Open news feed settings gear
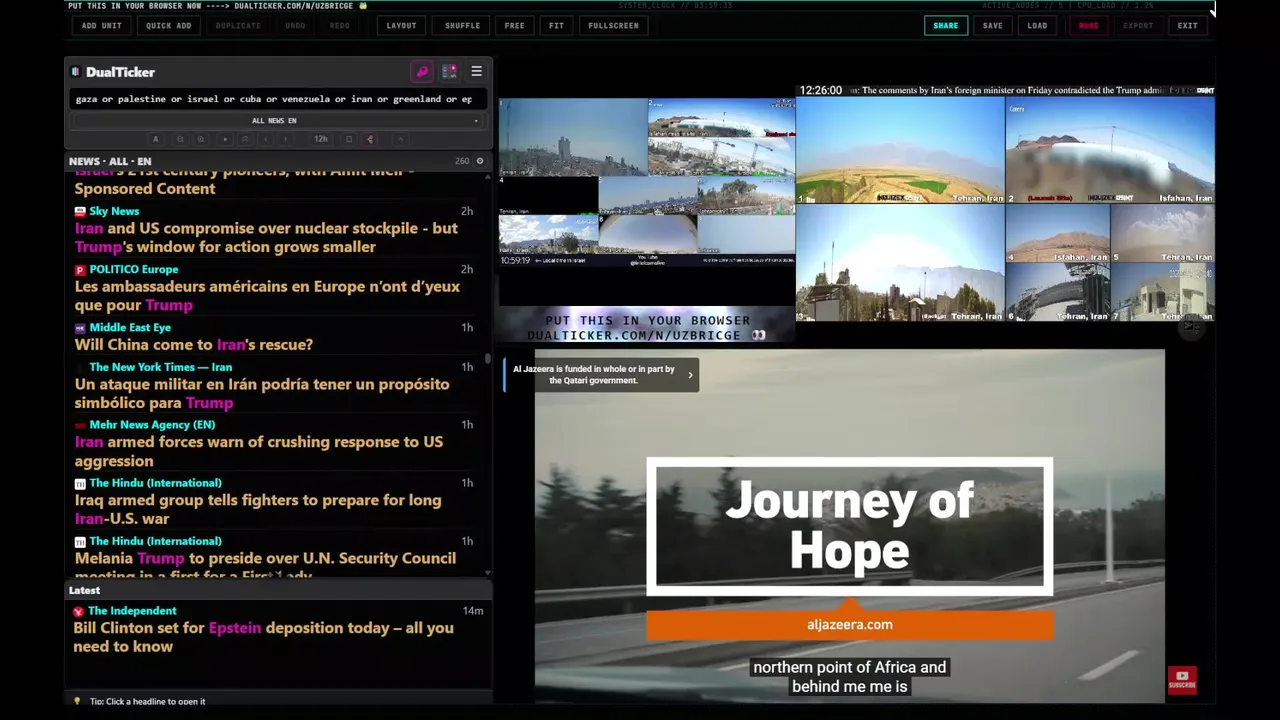Viewport: 1280px width, 720px height. [x=480, y=161]
